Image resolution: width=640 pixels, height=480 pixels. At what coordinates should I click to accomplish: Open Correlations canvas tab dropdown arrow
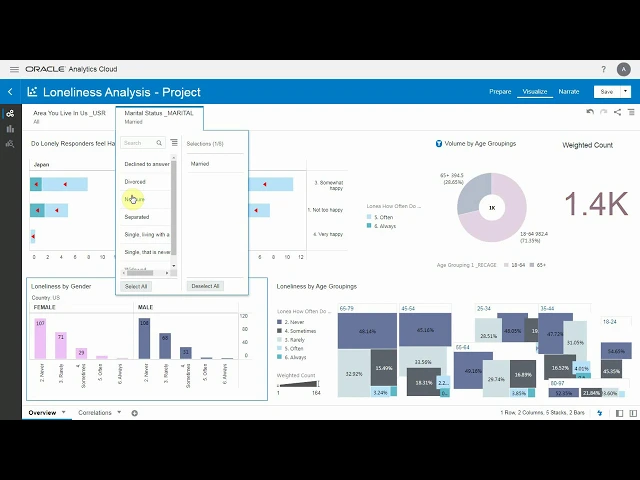pyautogui.click(x=119, y=412)
